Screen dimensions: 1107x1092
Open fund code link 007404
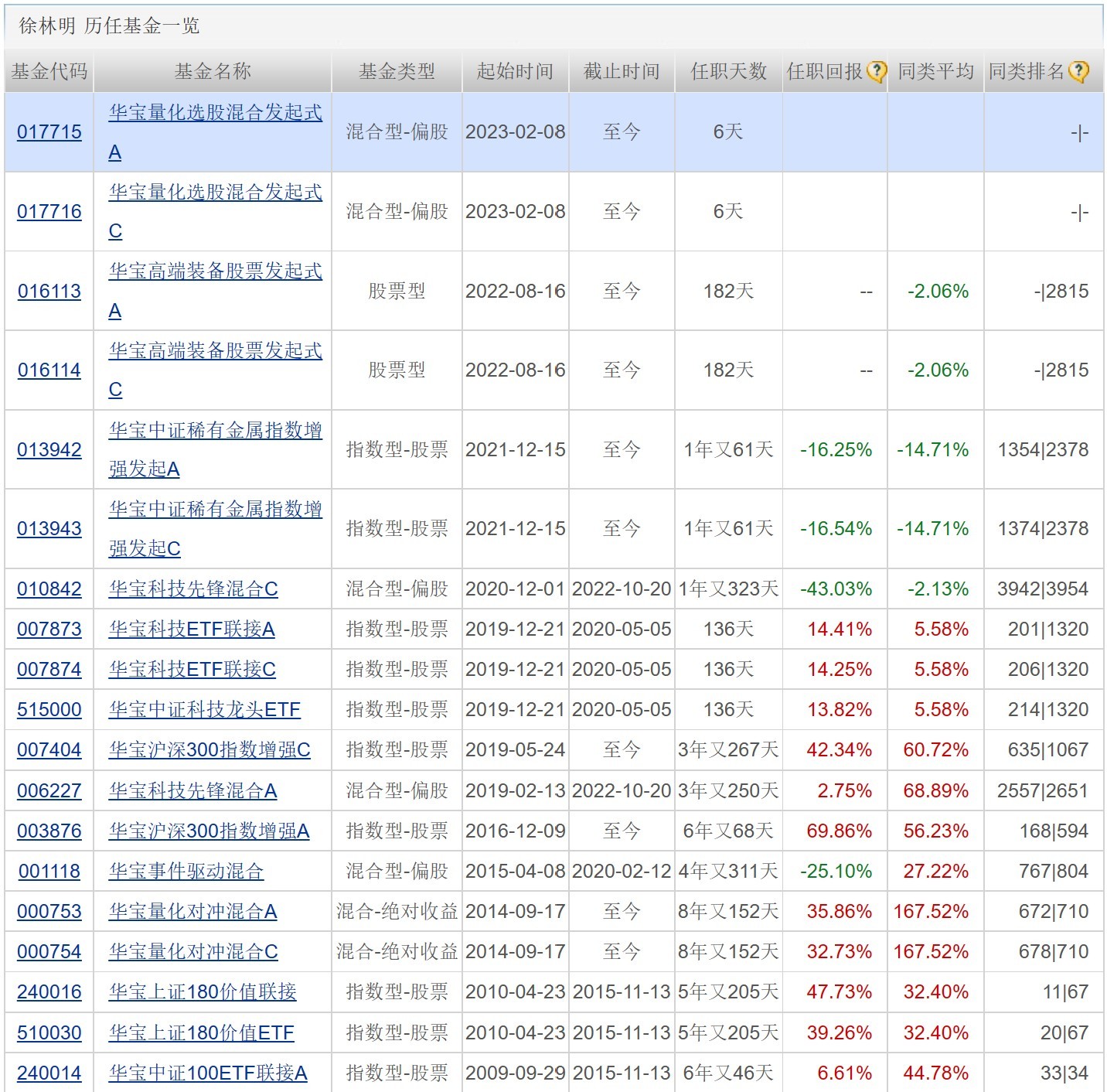coord(49,750)
